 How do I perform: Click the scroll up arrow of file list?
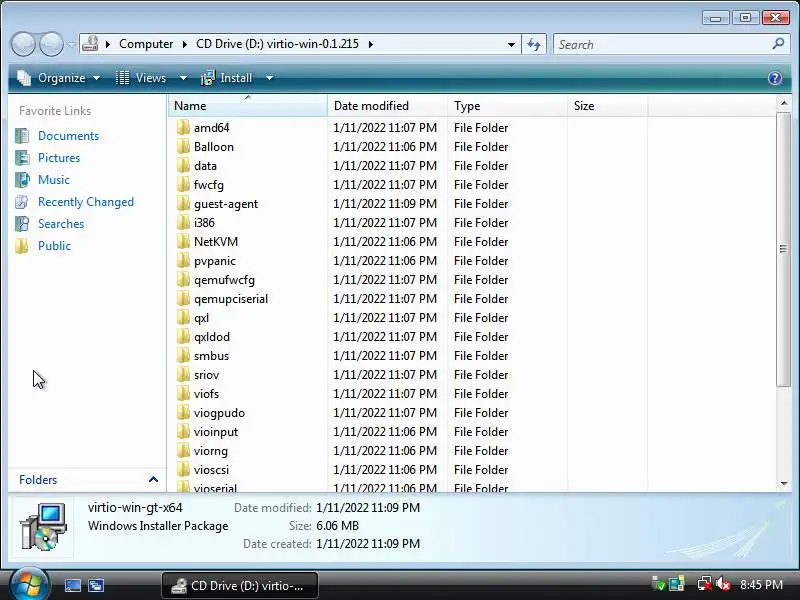pos(784,103)
